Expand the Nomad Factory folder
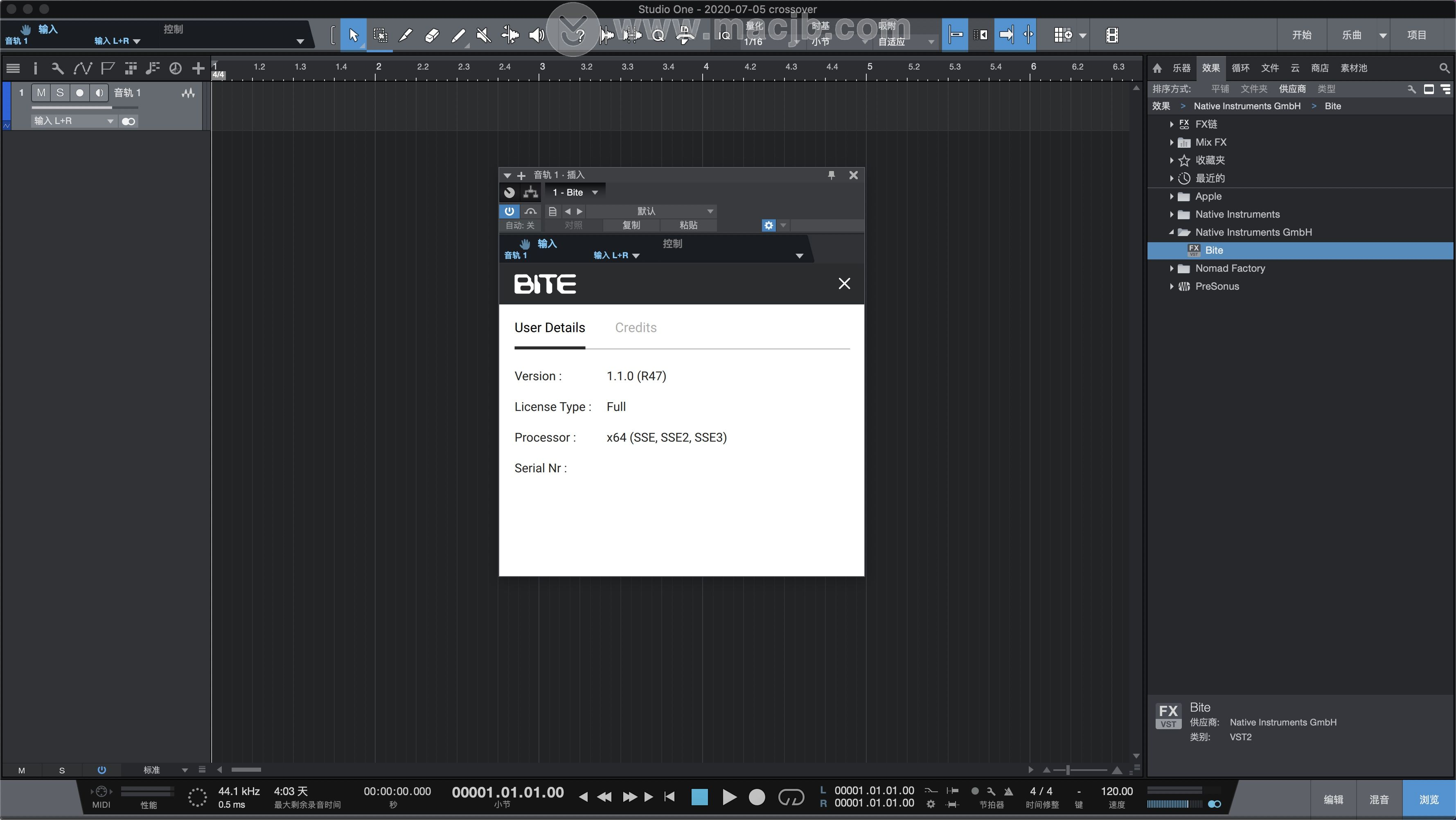 click(1172, 268)
